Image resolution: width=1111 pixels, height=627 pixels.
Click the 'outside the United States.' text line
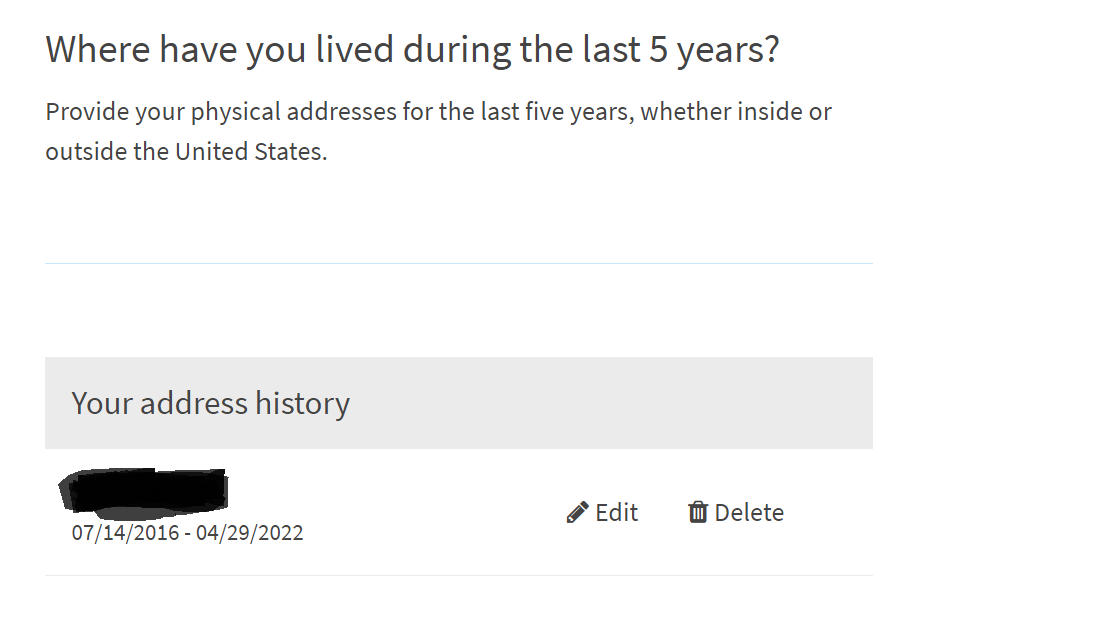pyautogui.click(x=186, y=152)
